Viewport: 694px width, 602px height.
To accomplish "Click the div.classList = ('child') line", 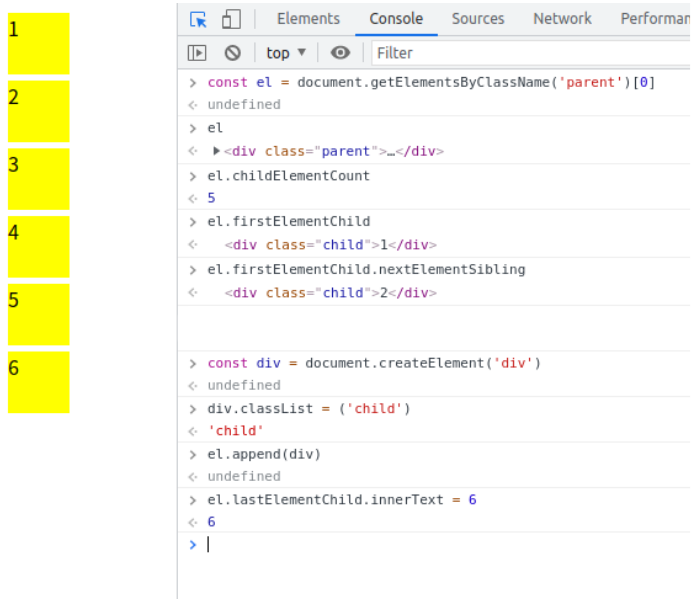I will click(x=309, y=409).
